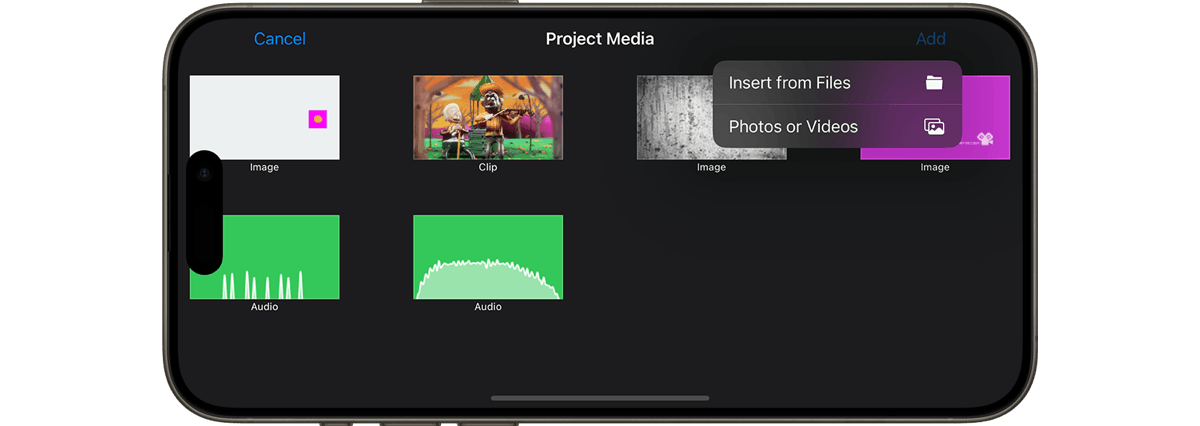Tap the home indicator bar at the bottom

tap(600, 398)
